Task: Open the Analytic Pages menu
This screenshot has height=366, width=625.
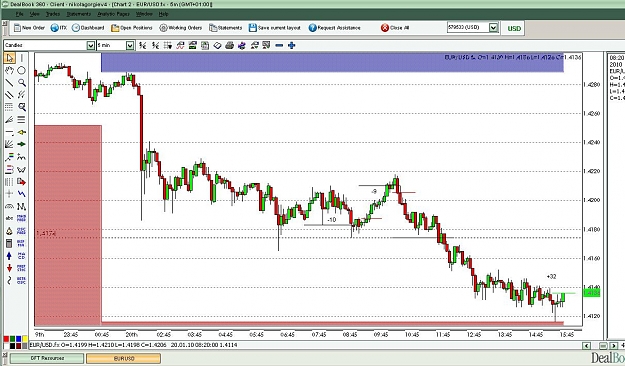Action: tap(114, 14)
